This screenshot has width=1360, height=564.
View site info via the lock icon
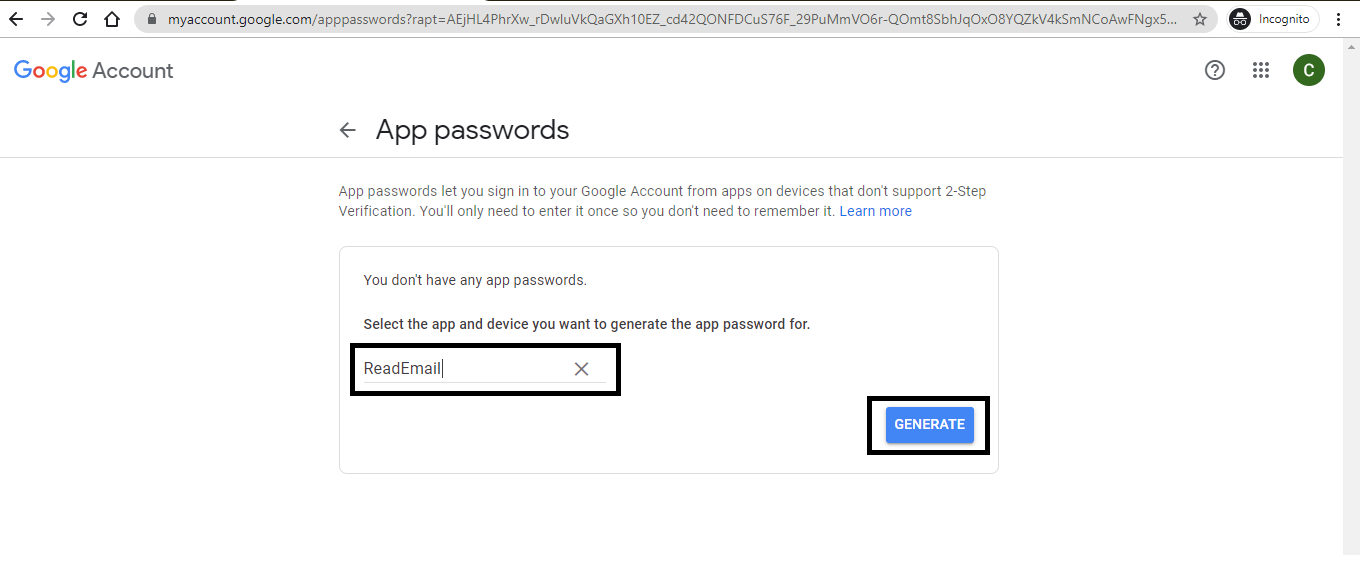(152, 19)
